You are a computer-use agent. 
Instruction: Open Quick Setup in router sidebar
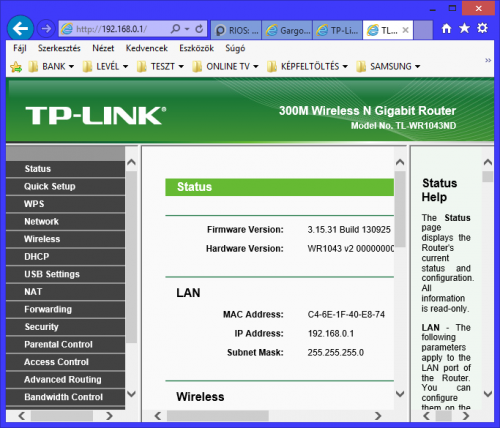(65, 186)
